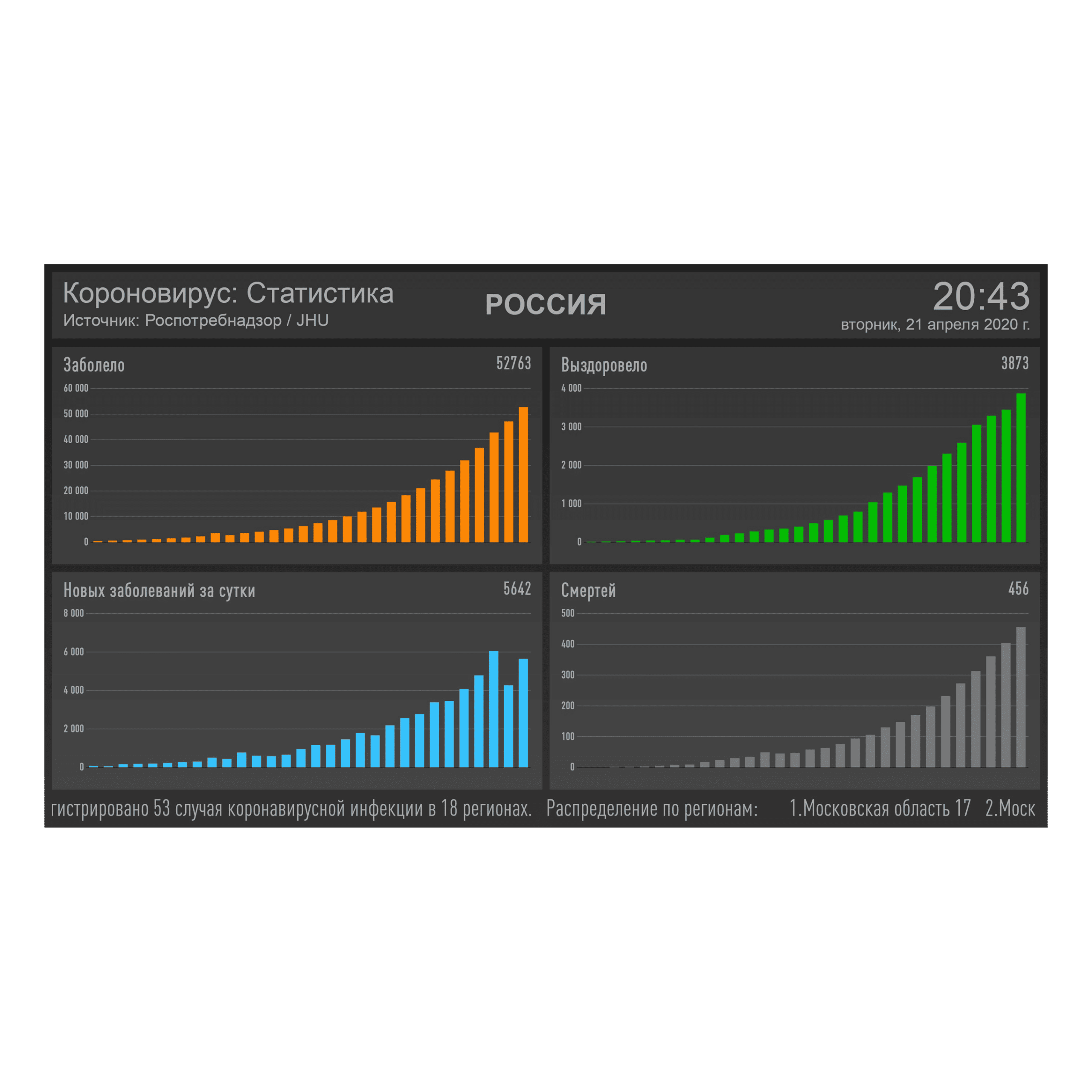Click the date вторник, 21 апреля 2020
The image size is (1092, 1092).
point(935,325)
